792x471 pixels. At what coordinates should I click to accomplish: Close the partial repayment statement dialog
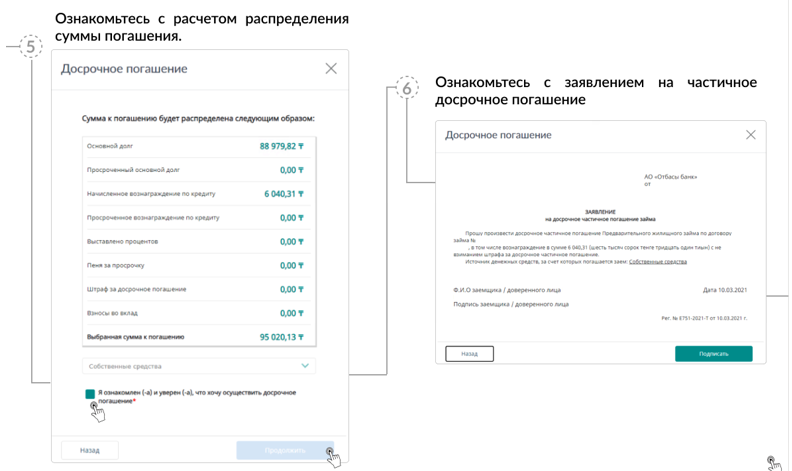coord(750,135)
